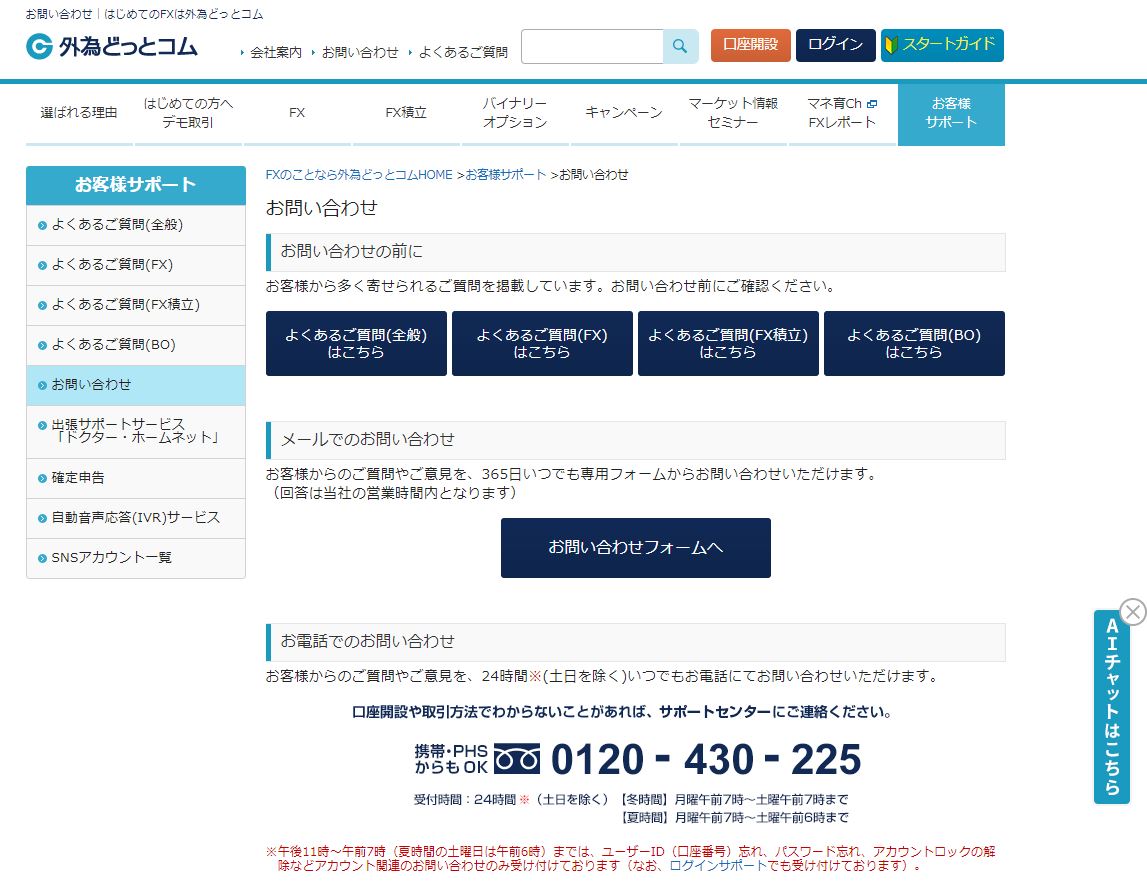This screenshot has height=882, width=1147.
Task: Select the FX積立 nav tab
Action: coord(406,113)
